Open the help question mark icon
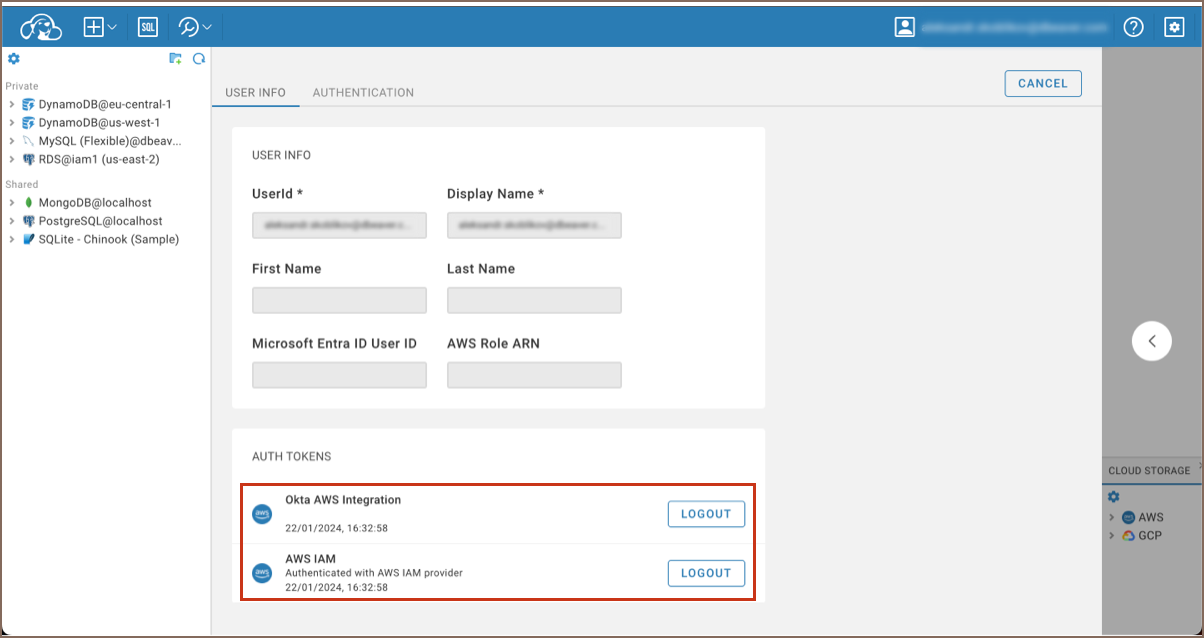 (1133, 27)
